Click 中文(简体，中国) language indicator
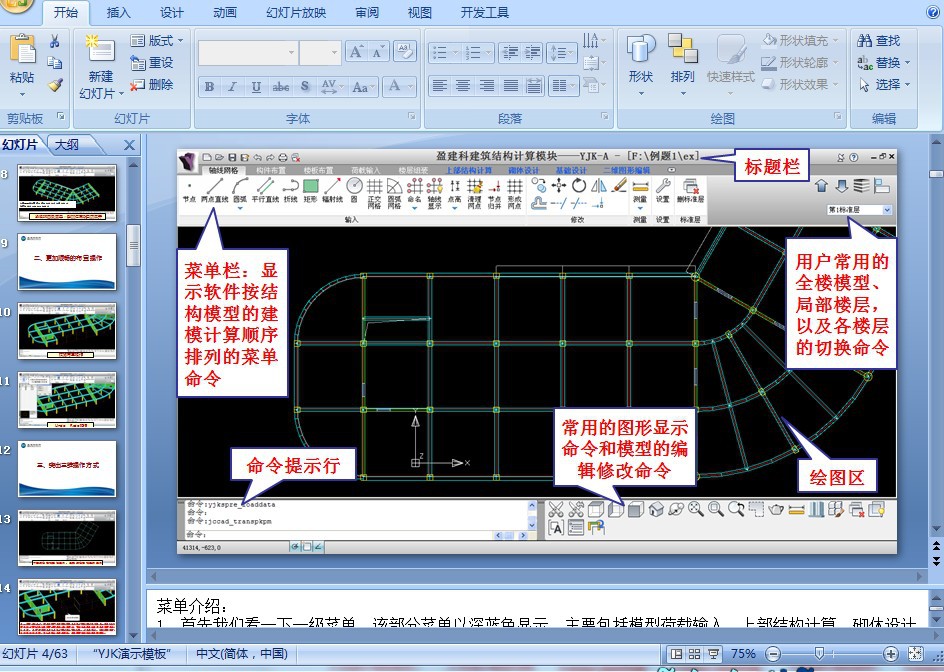Viewport: 944px width, 672px height. tap(241, 654)
